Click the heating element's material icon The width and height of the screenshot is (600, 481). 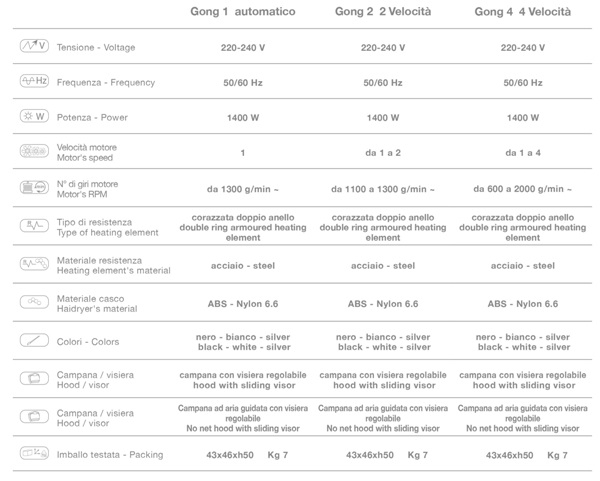point(34,264)
